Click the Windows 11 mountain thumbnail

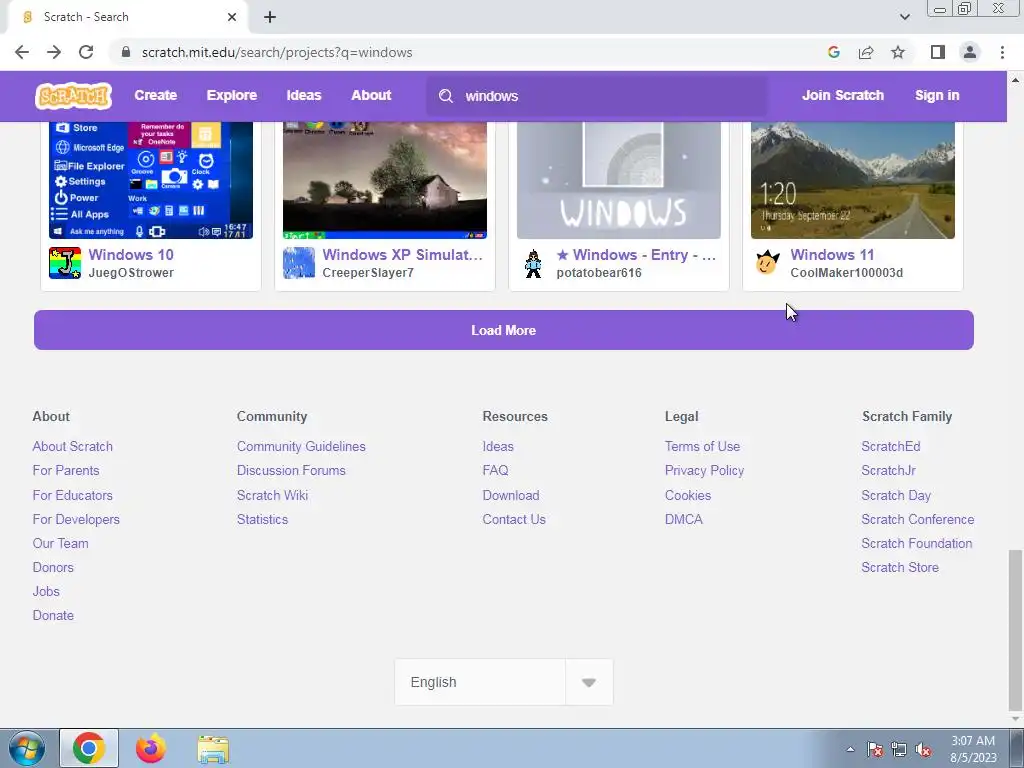click(853, 180)
